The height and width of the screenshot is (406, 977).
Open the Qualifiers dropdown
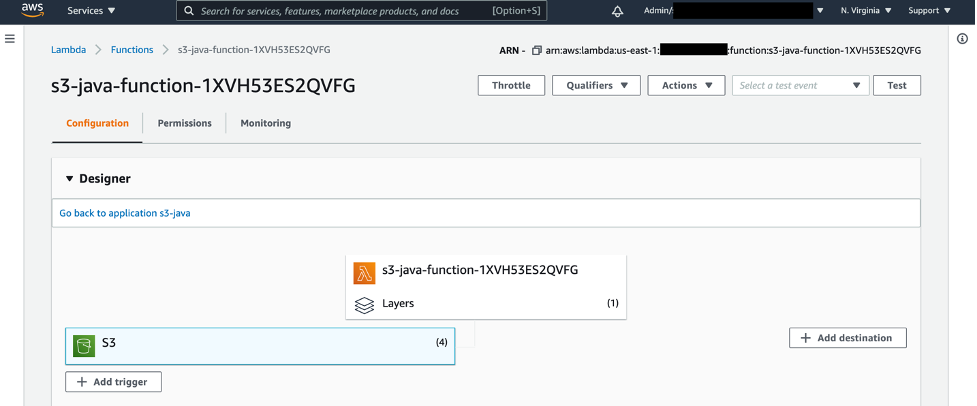596,85
